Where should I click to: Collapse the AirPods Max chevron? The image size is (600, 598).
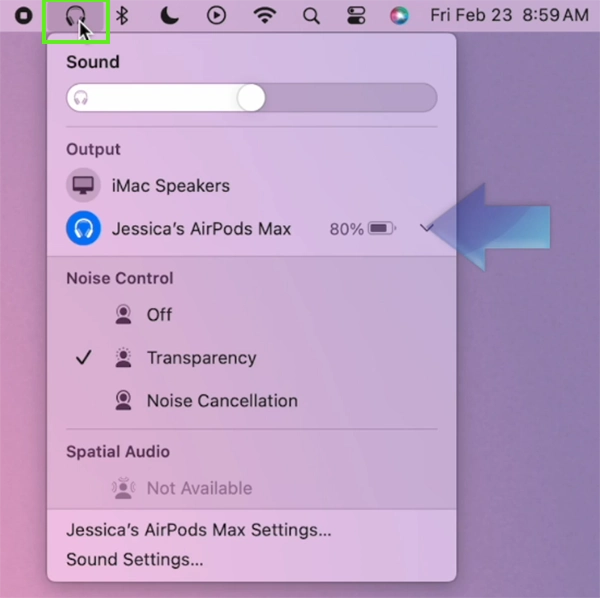click(426, 228)
